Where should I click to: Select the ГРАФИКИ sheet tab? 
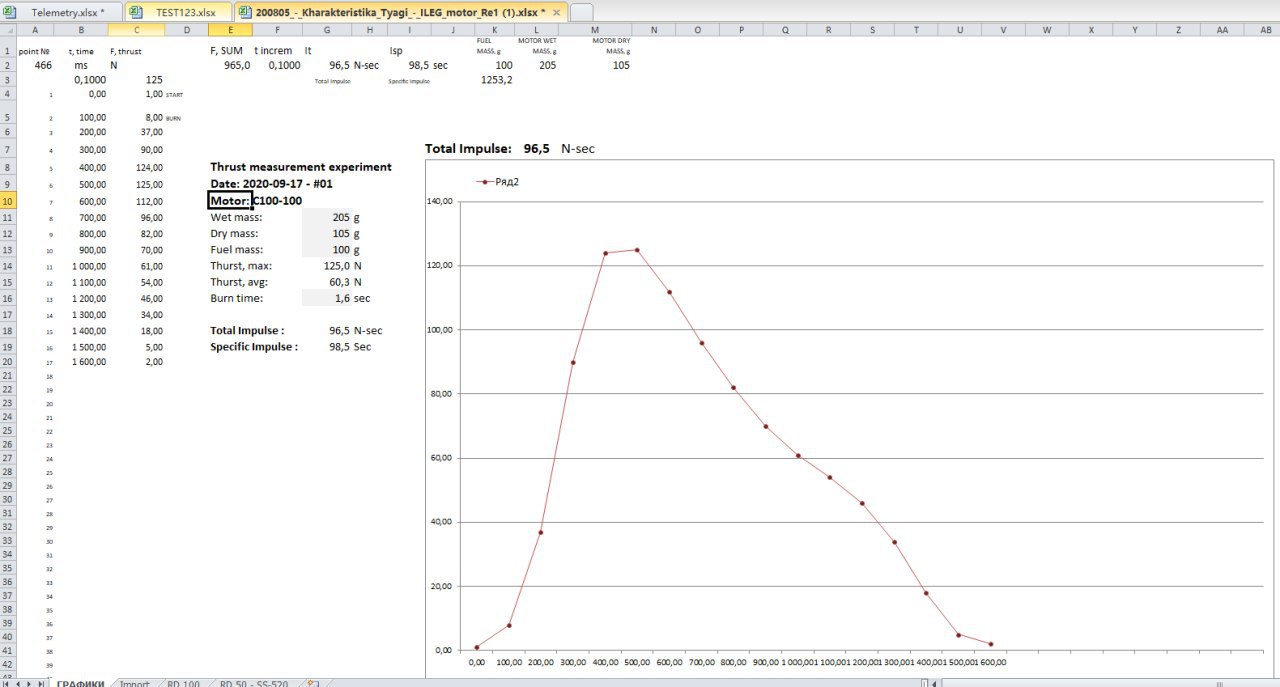(x=80, y=683)
